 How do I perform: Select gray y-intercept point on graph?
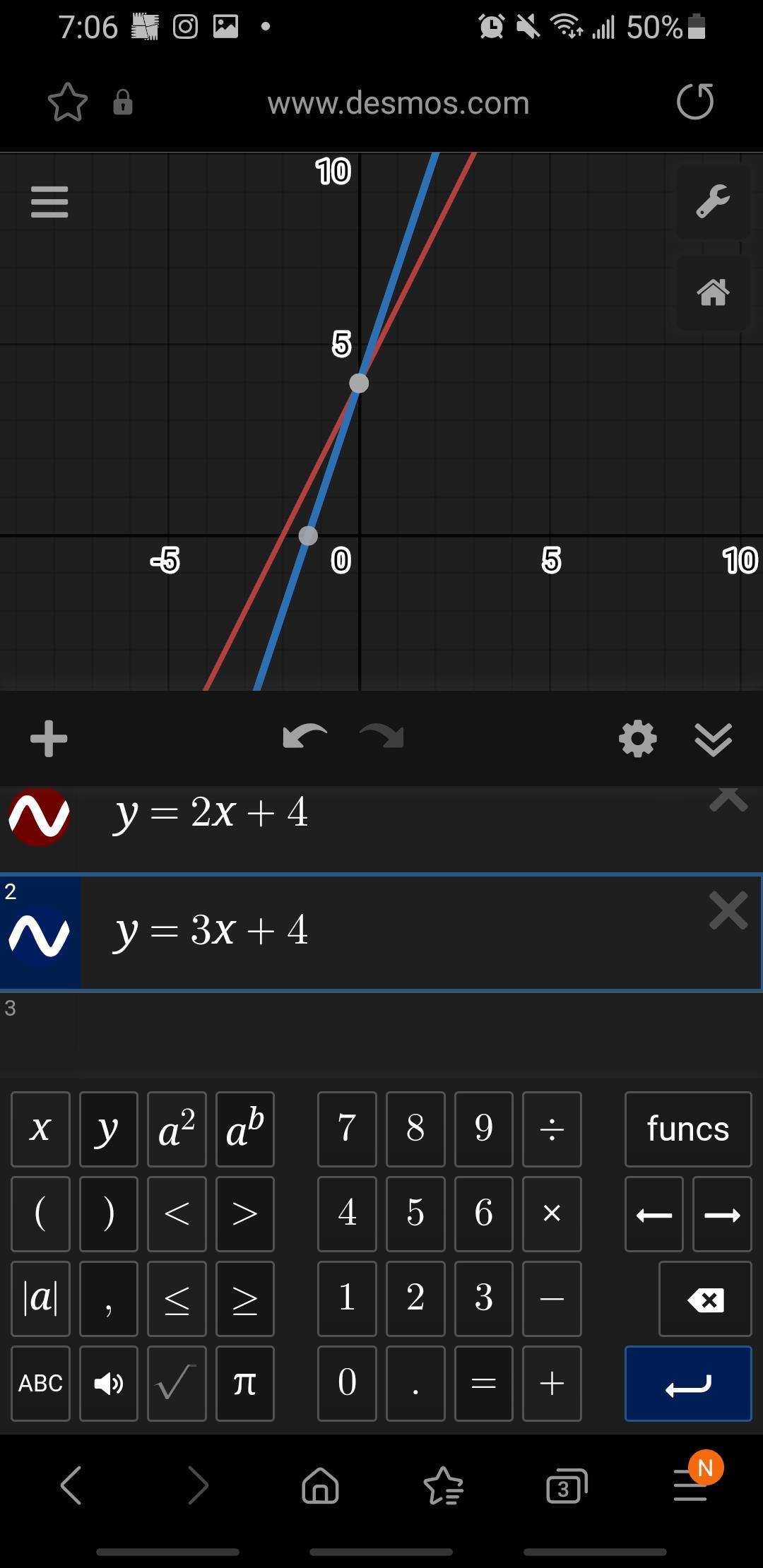pyautogui.click(x=359, y=383)
